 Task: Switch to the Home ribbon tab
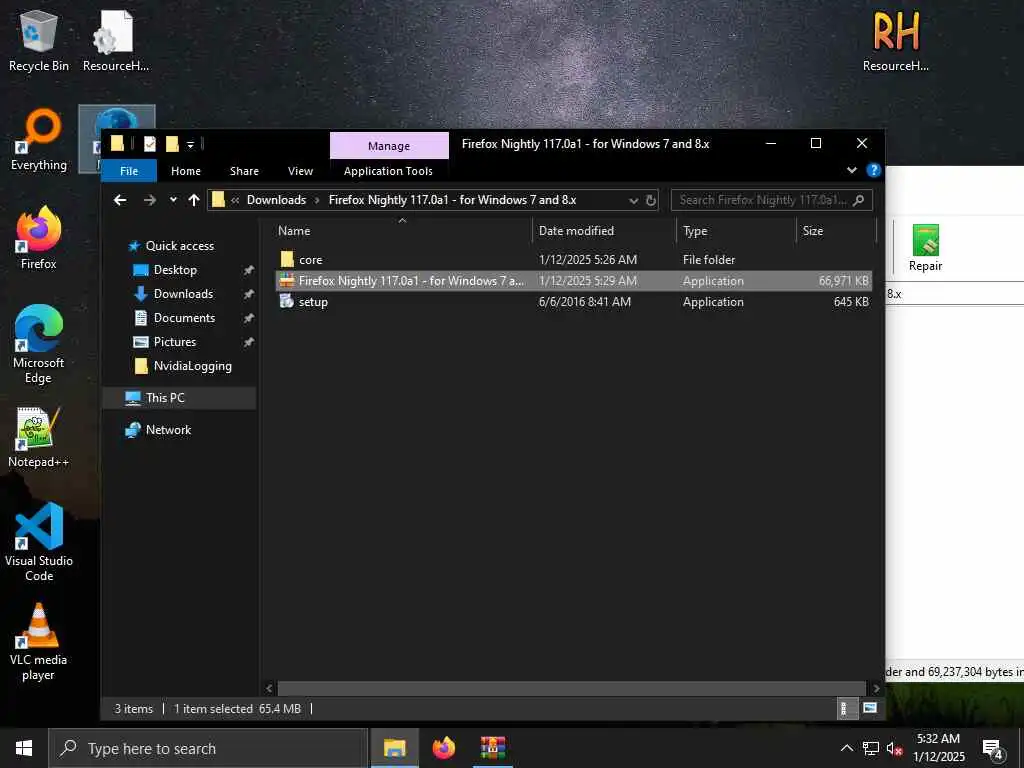pyautogui.click(x=186, y=170)
